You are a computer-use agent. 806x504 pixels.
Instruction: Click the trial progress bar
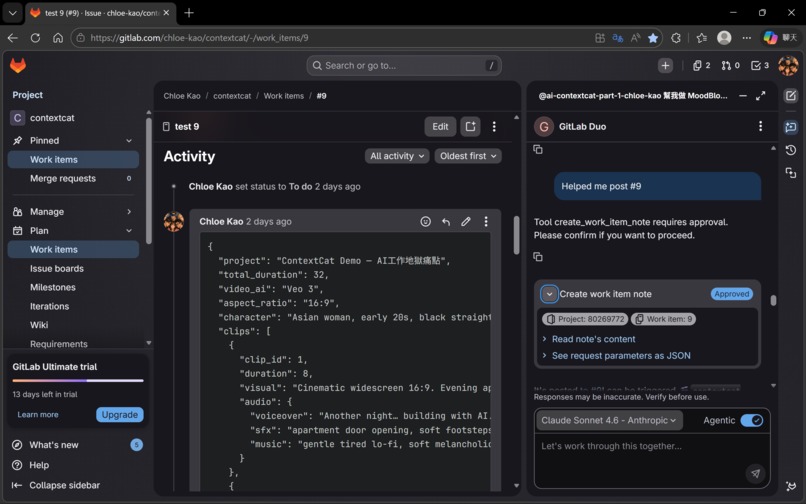click(78, 381)
